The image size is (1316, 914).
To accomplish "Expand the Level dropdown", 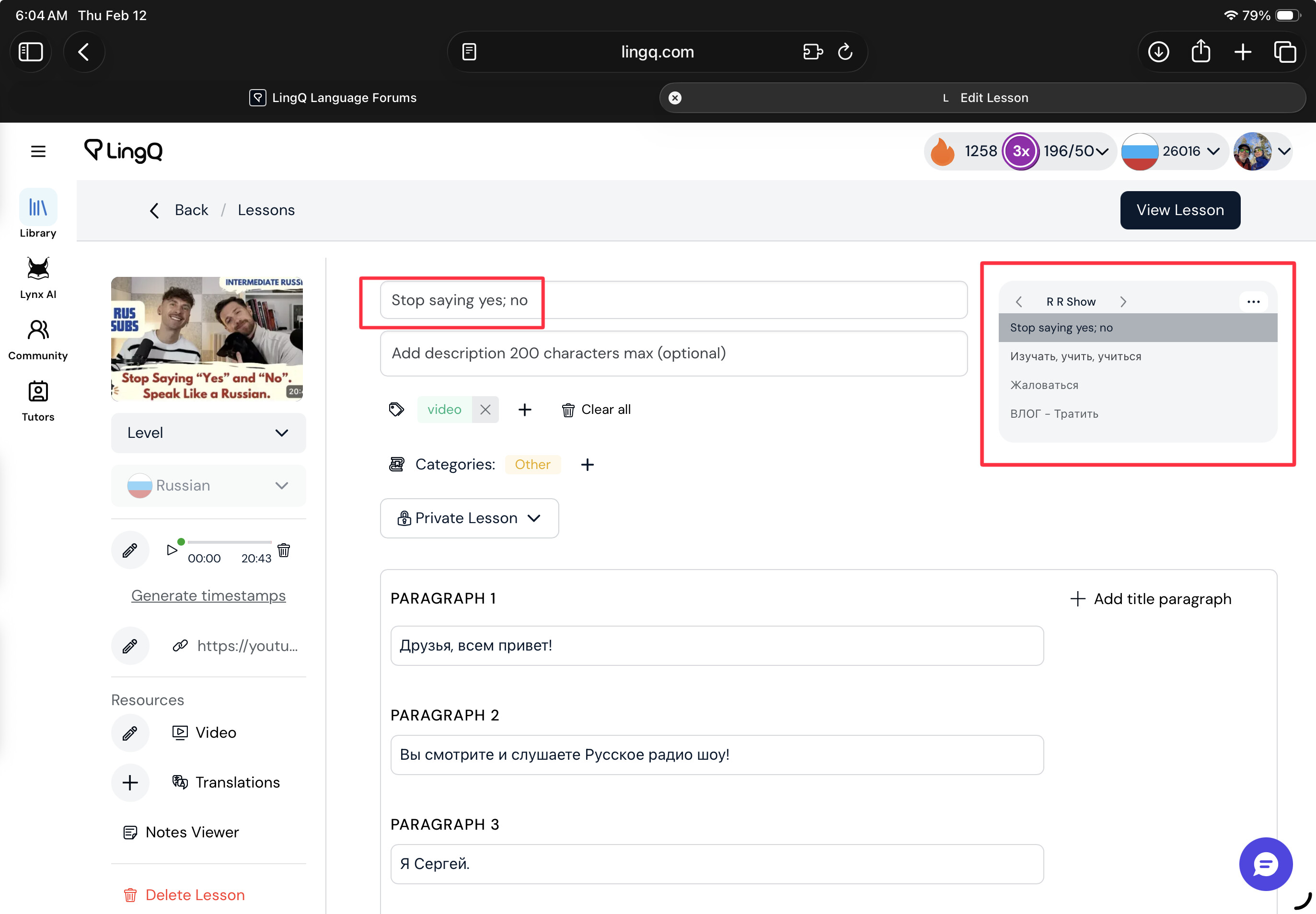I will [x=208, y=433].
